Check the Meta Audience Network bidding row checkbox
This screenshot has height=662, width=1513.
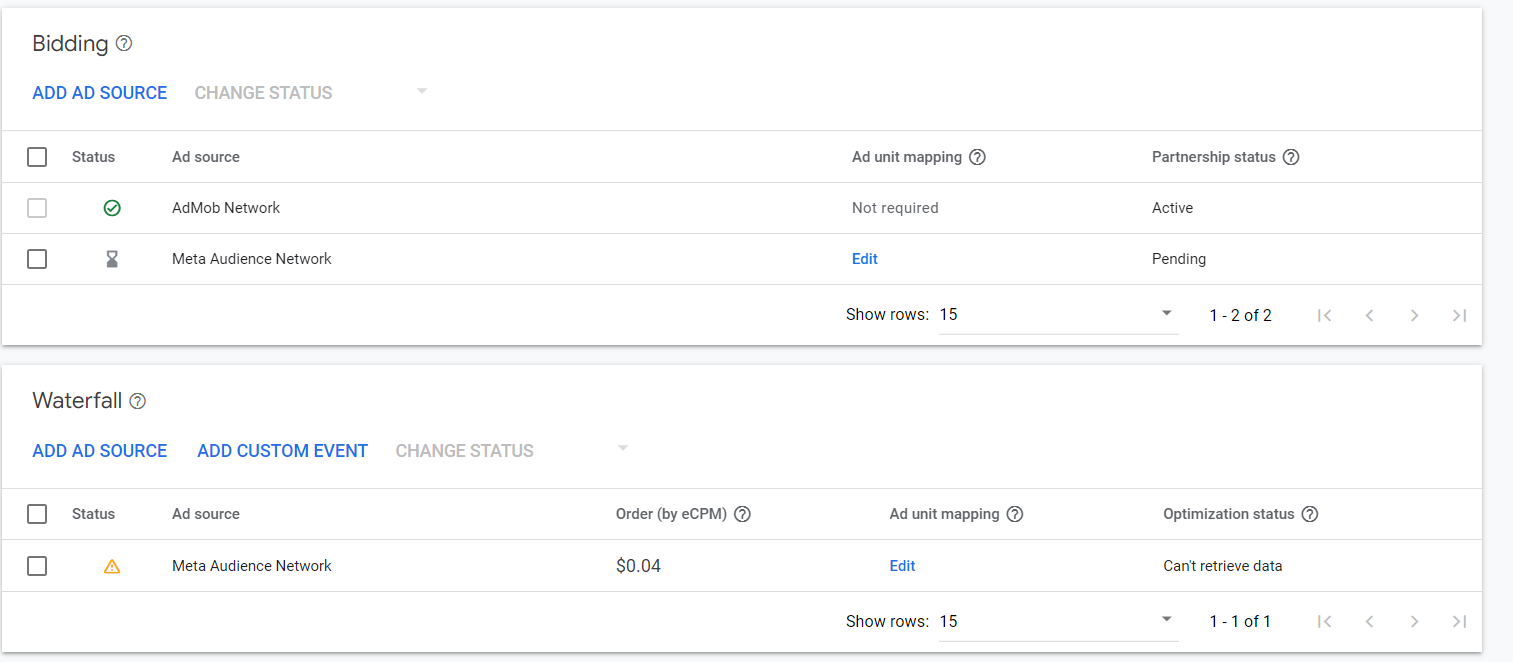[37, 259]
